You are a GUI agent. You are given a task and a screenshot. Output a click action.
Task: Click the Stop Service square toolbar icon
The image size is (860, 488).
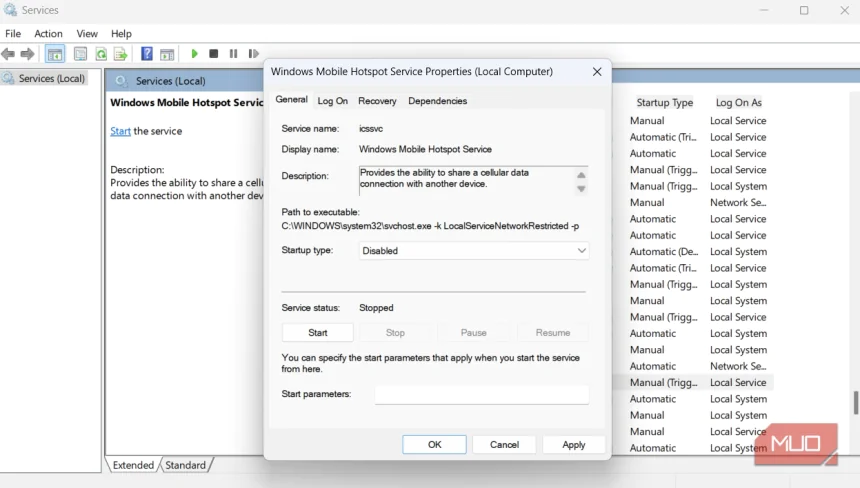click(213, 54)
